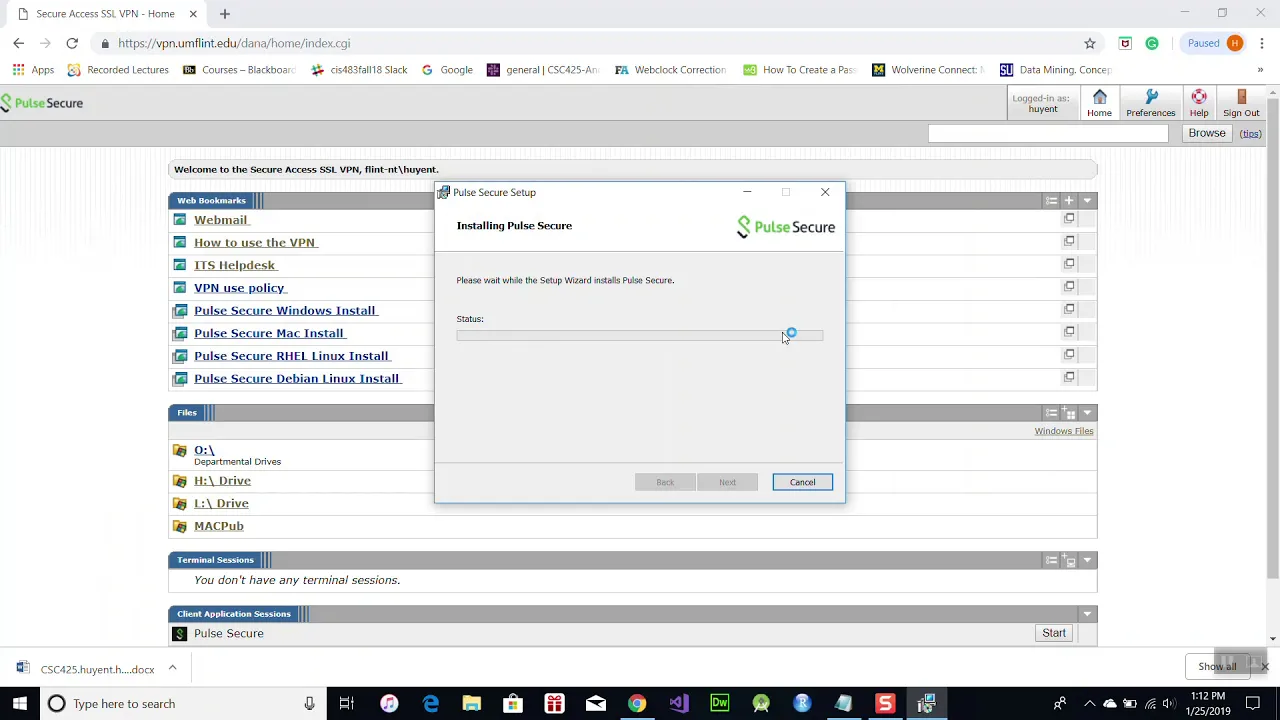The height and width of the screenshot is (720, 1280).
Task: Click new-window icon for Pulse Secure Mac Install
Action: [1069, 332]
